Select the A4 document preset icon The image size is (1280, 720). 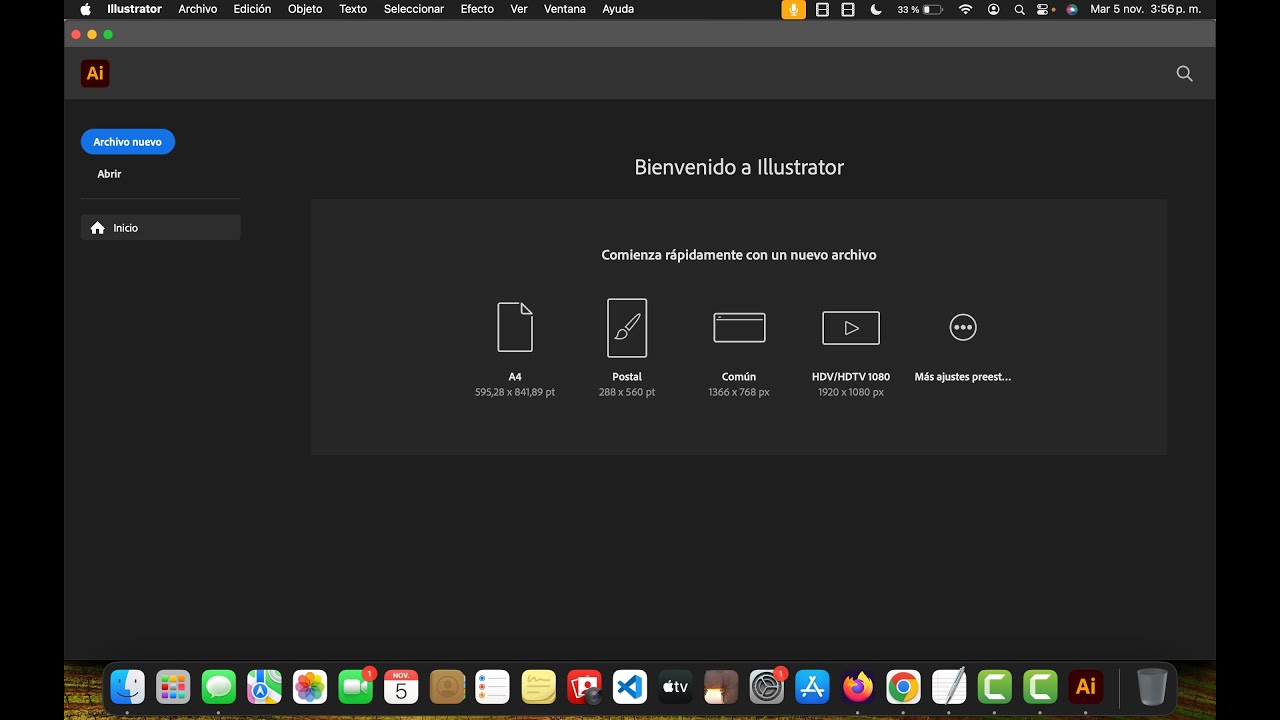[x=515, y=327]
